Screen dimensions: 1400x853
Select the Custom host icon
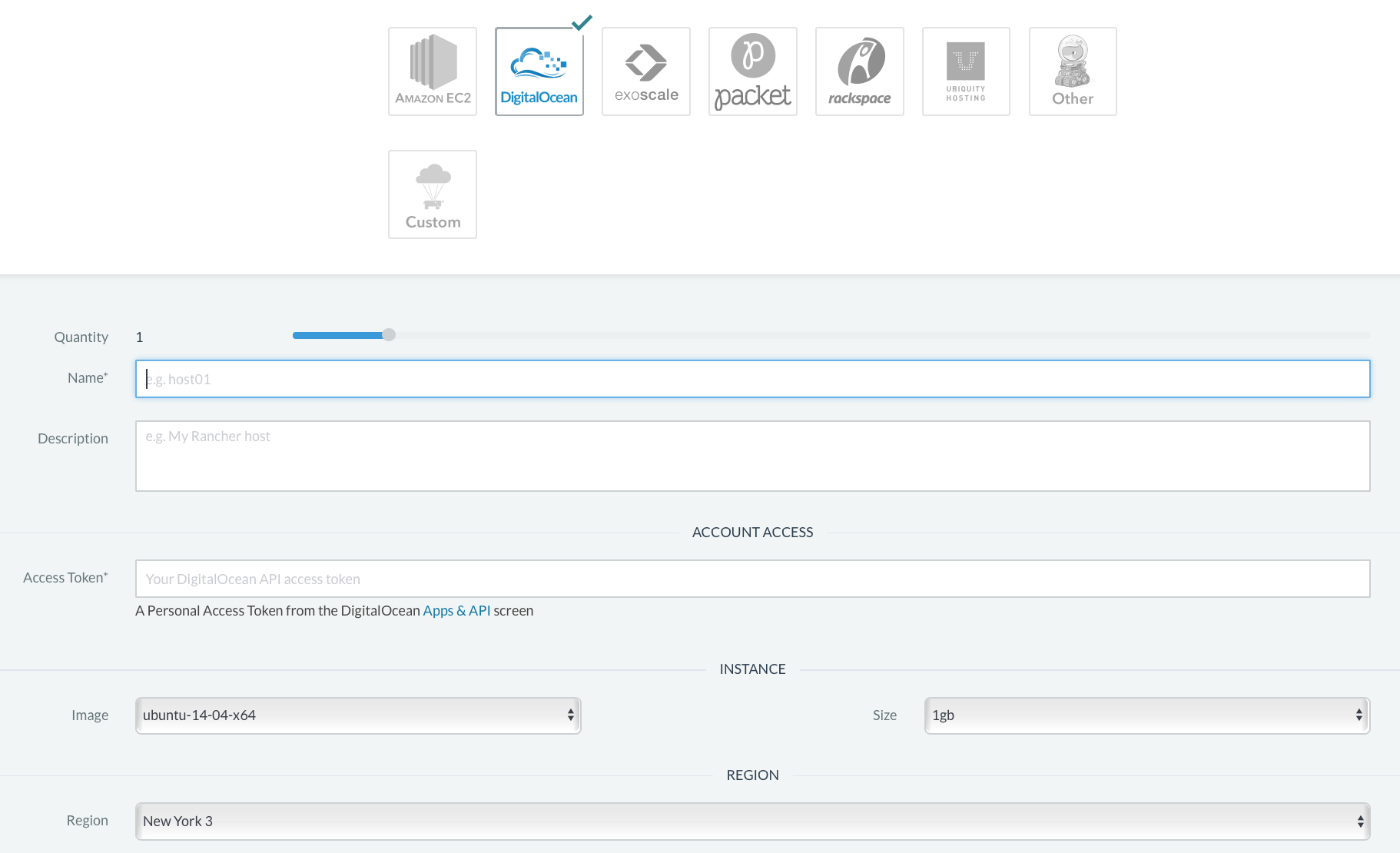[x=432, y=194]
